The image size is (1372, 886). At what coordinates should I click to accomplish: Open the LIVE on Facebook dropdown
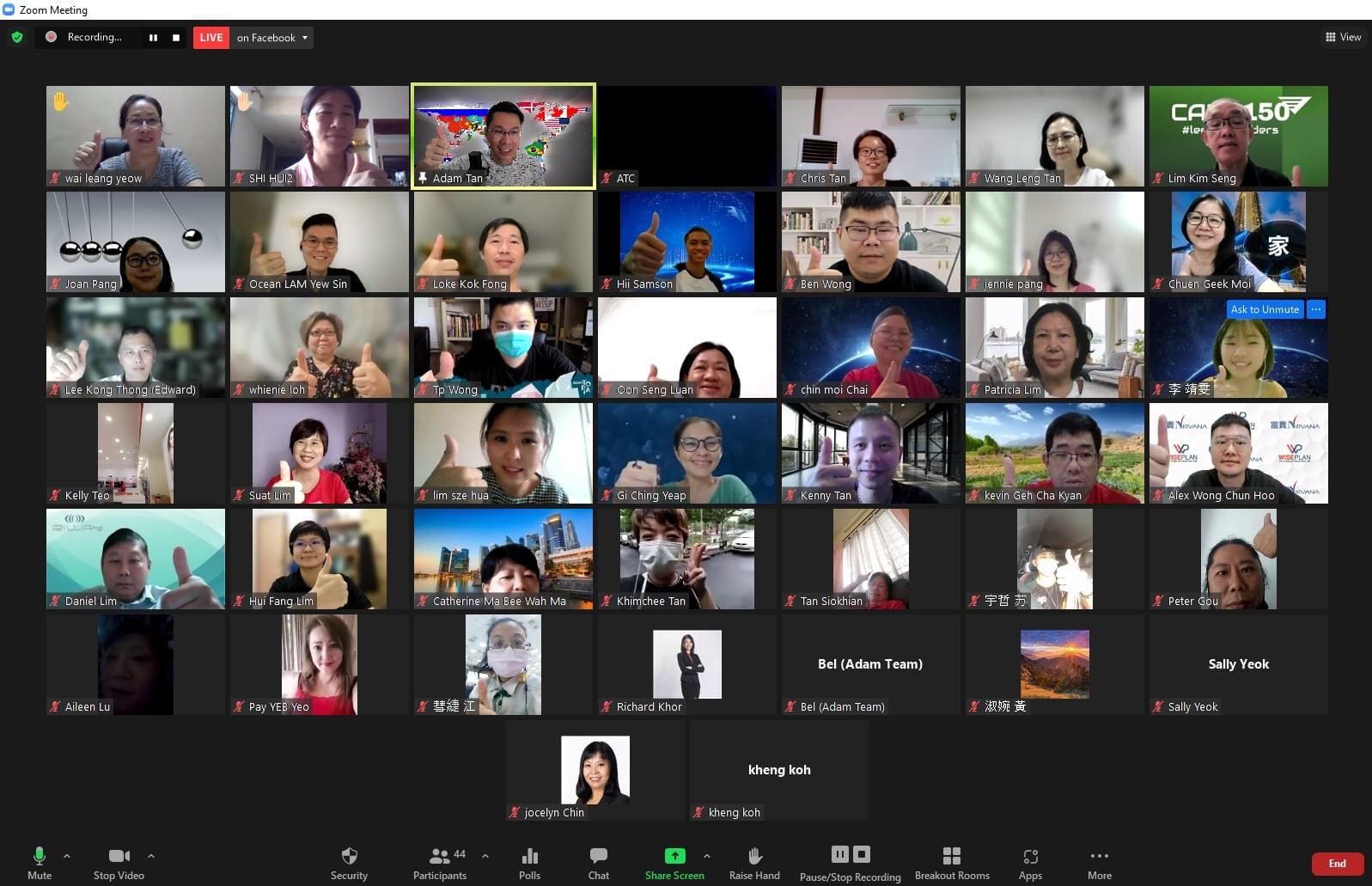tap(271, 38)
